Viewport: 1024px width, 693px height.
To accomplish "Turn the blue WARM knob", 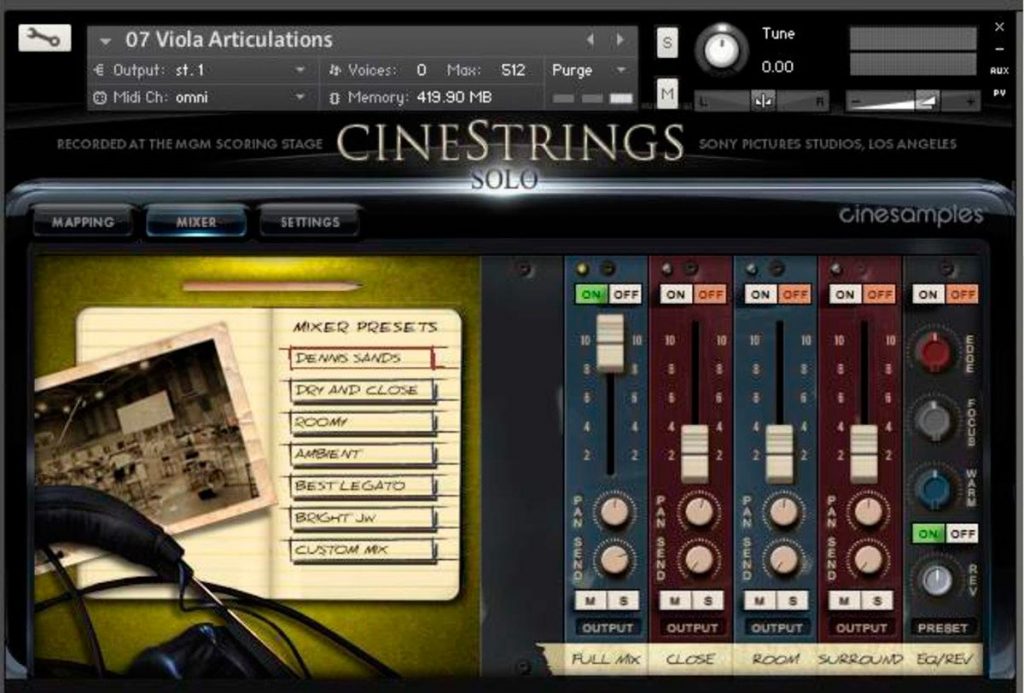I will click(x=934, y=487).
